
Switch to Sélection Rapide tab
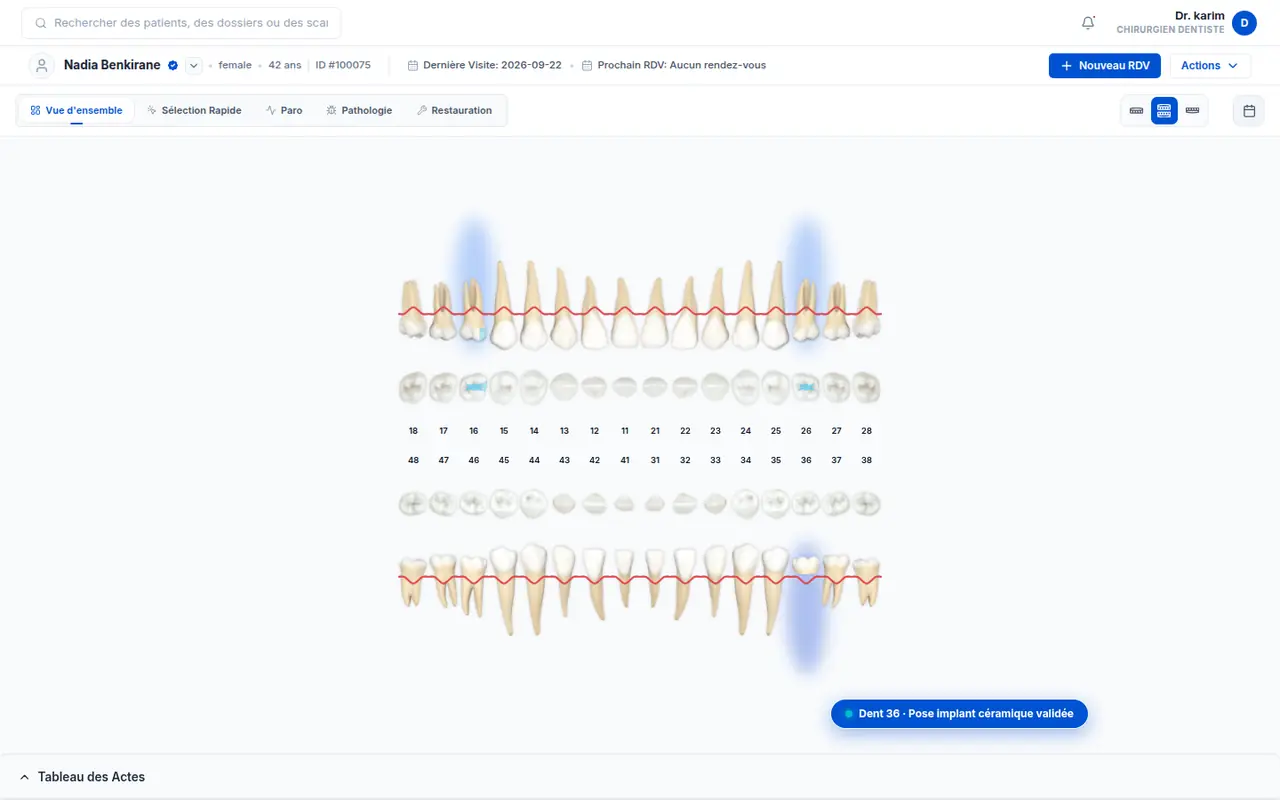coord(194,111)
